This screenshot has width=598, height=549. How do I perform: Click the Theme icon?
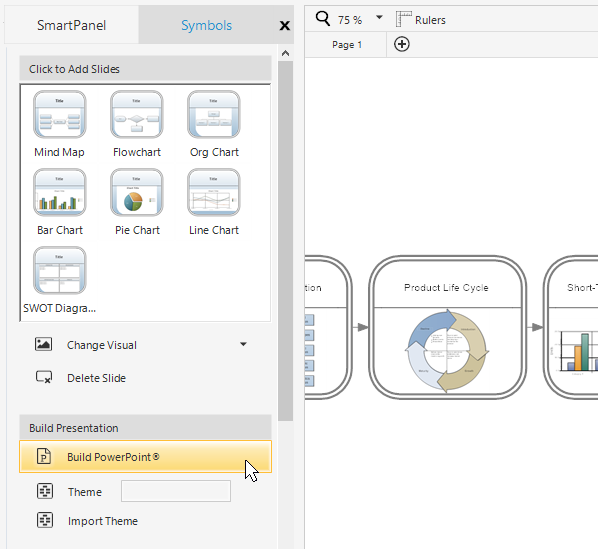45,491
